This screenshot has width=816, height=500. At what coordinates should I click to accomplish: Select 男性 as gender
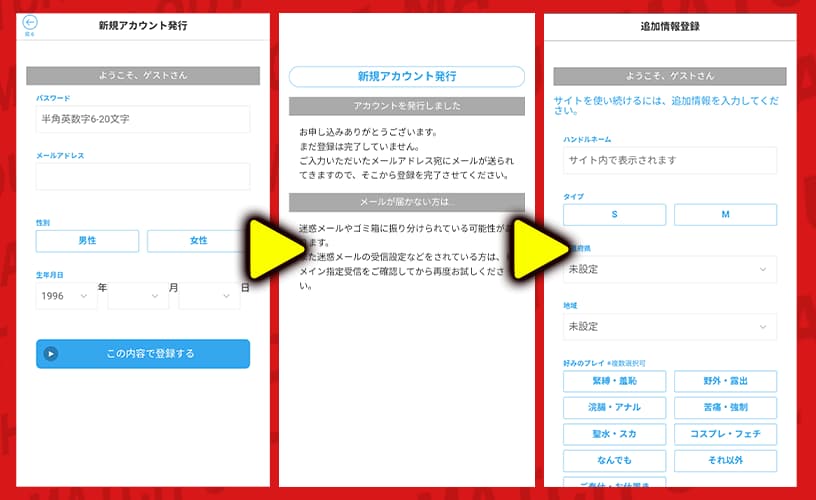[x=87, y=241]
